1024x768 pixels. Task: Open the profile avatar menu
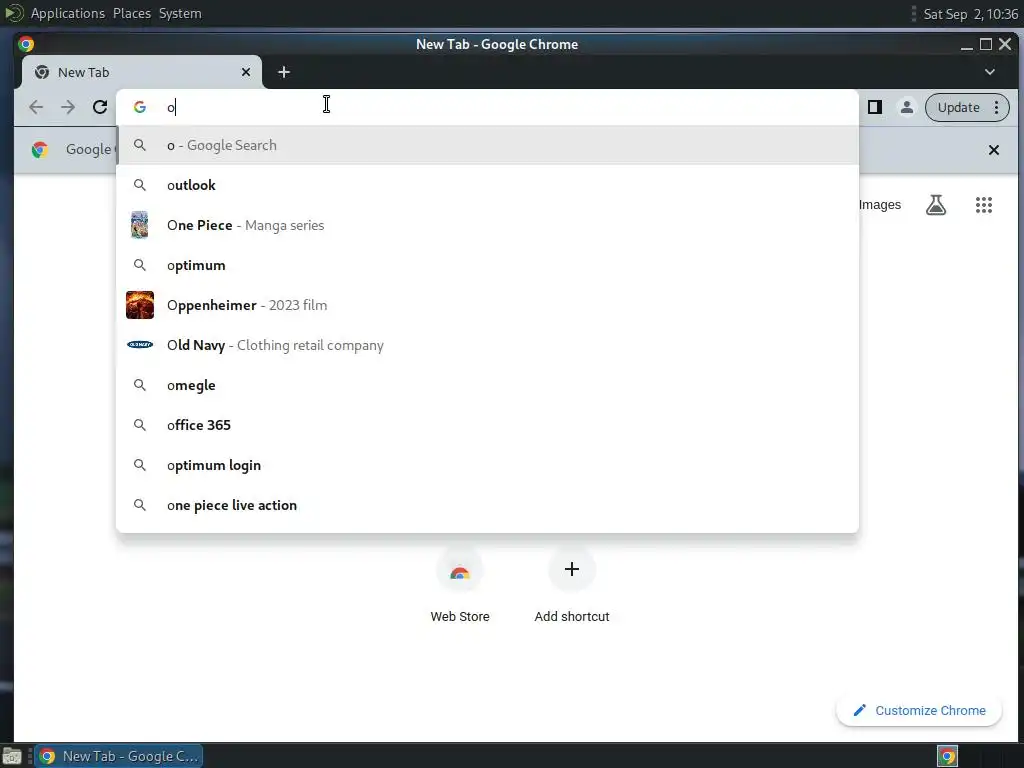[906, 107]
